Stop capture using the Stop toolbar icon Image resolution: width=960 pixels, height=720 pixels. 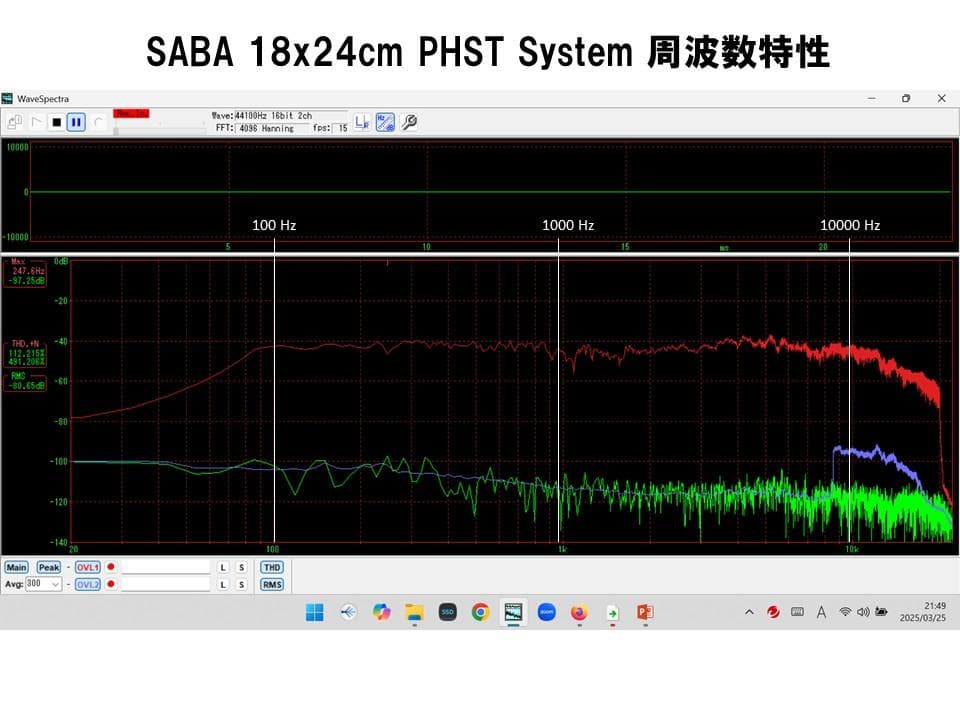click(x=57, y=122)
